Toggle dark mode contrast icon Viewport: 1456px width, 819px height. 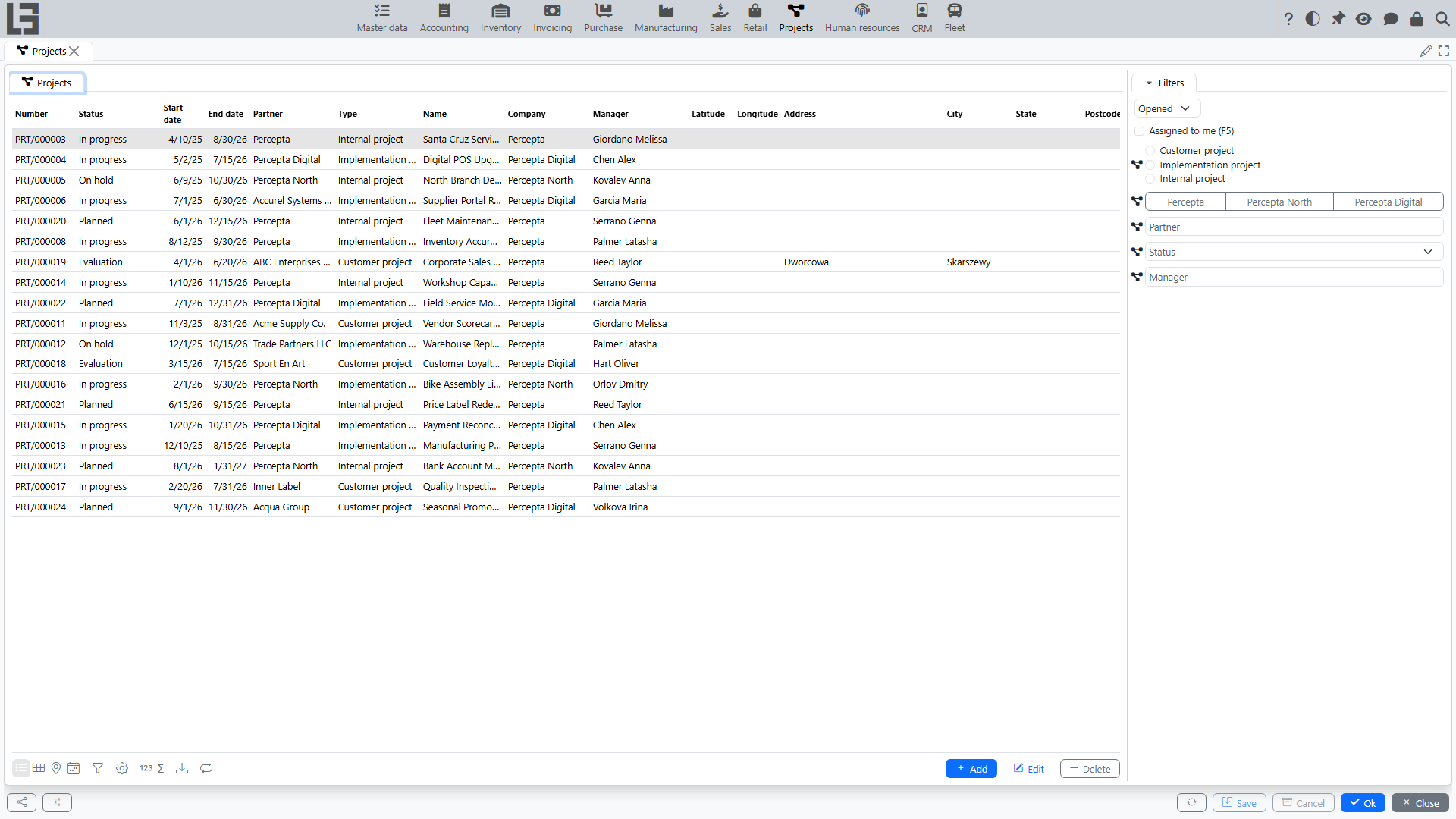1313,19
